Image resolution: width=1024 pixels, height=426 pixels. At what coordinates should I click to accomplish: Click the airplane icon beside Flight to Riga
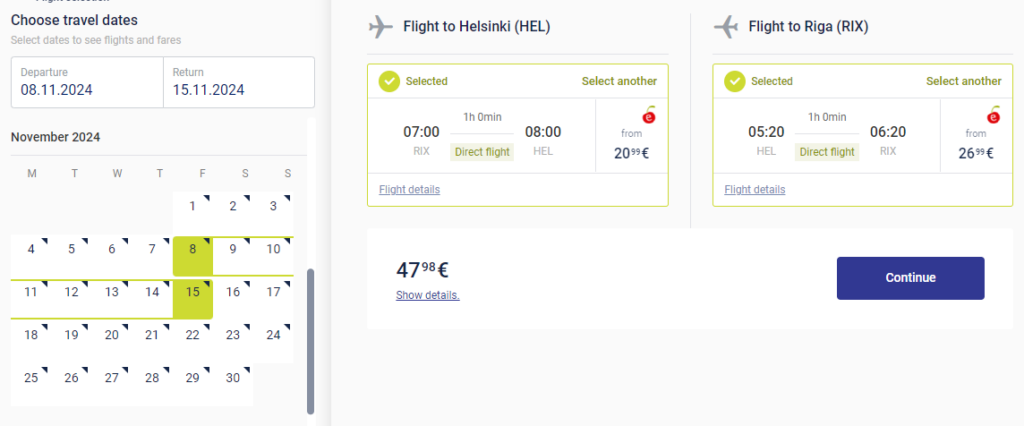click(726, 27)
